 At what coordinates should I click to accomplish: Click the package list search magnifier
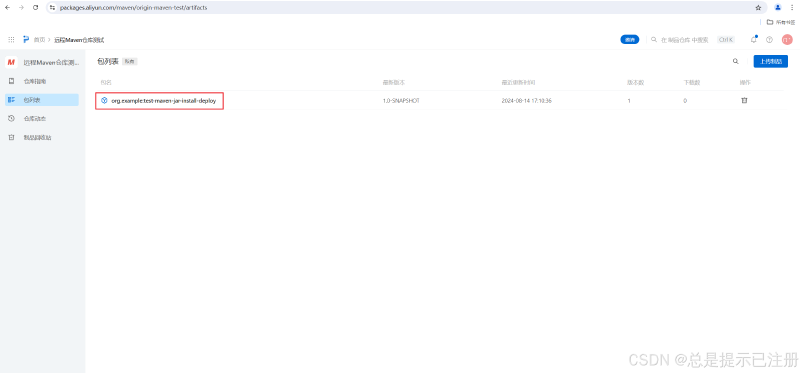pyautogui.click(x=736, y=61)
